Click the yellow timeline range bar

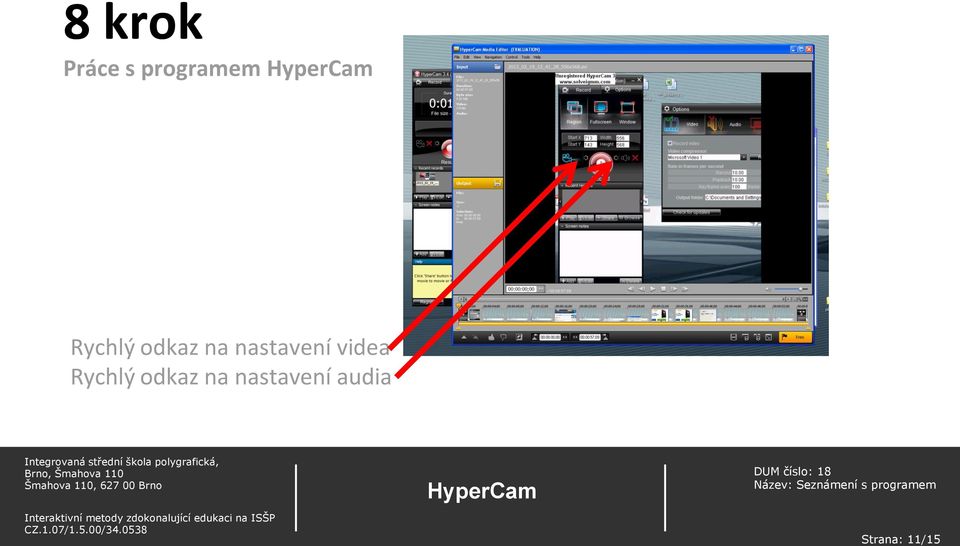pos(633,324)
